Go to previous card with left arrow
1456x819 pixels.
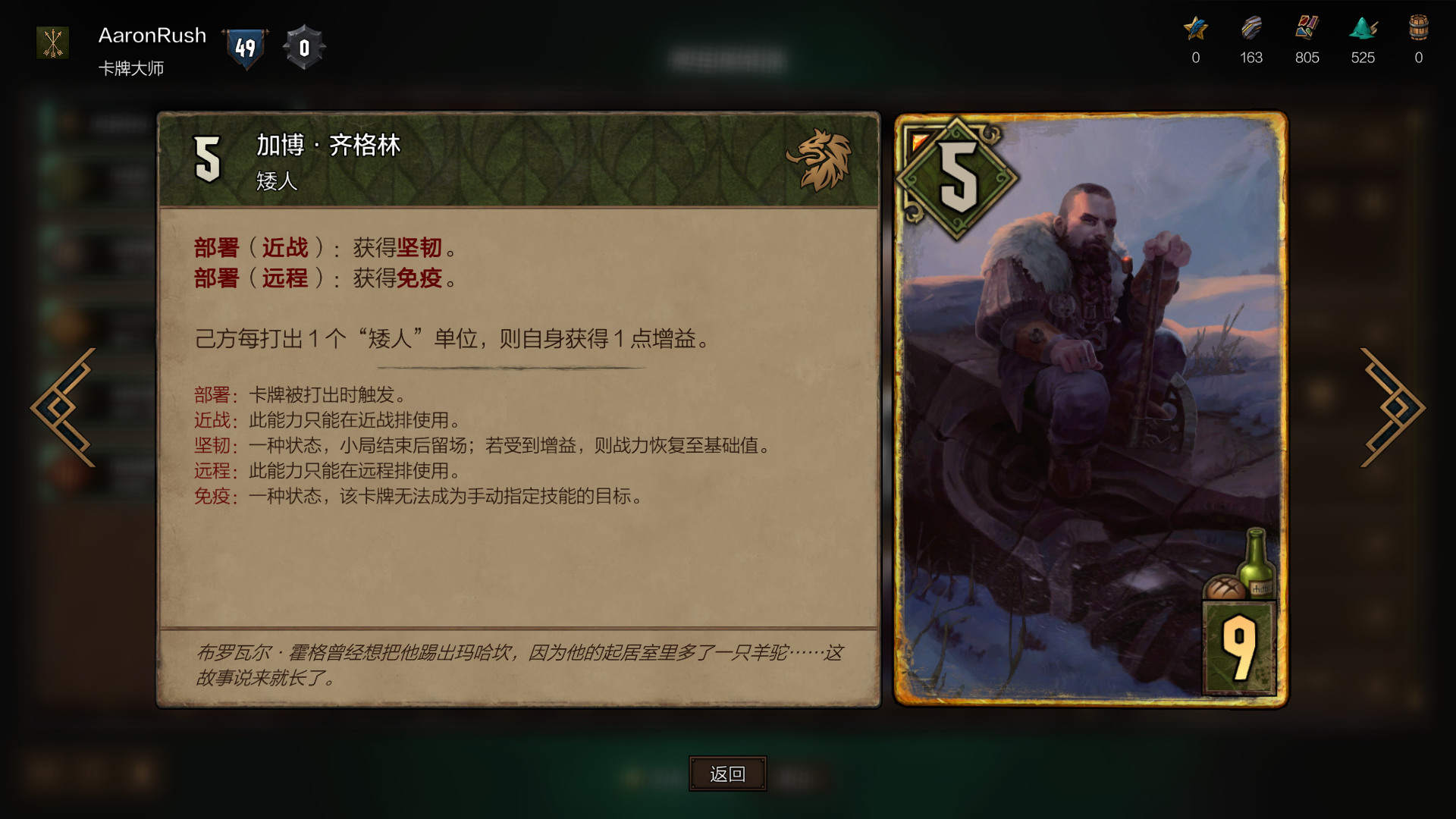(64, 407)
